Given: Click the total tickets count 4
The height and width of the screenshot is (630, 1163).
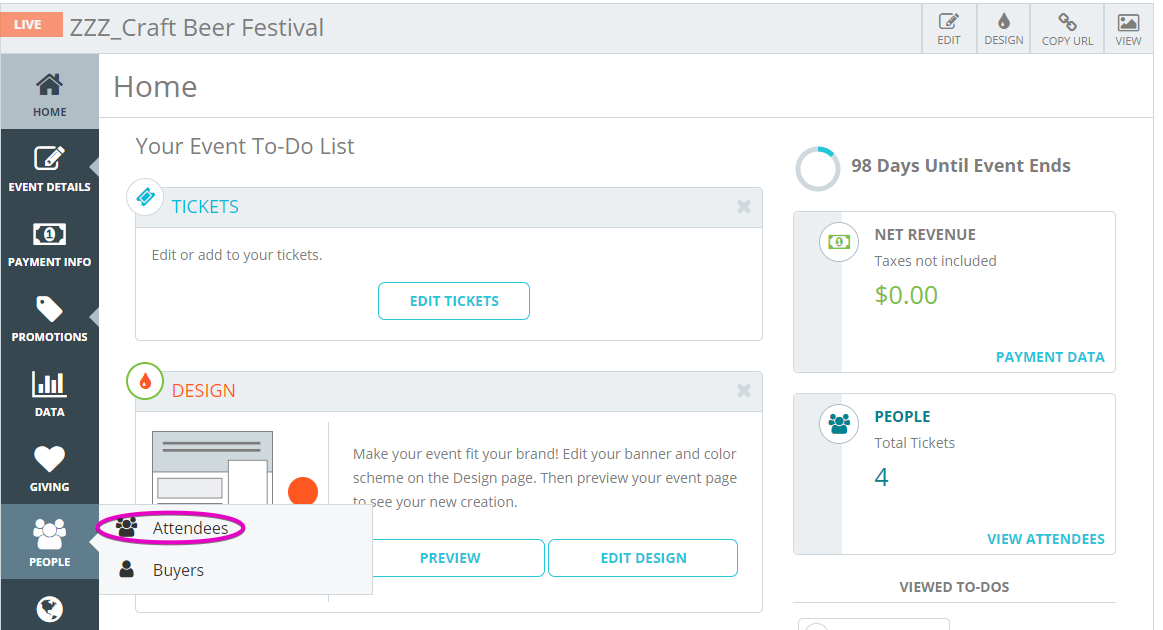Looking at the screenshot, I should pyautogui.click(x=881, y=476).
